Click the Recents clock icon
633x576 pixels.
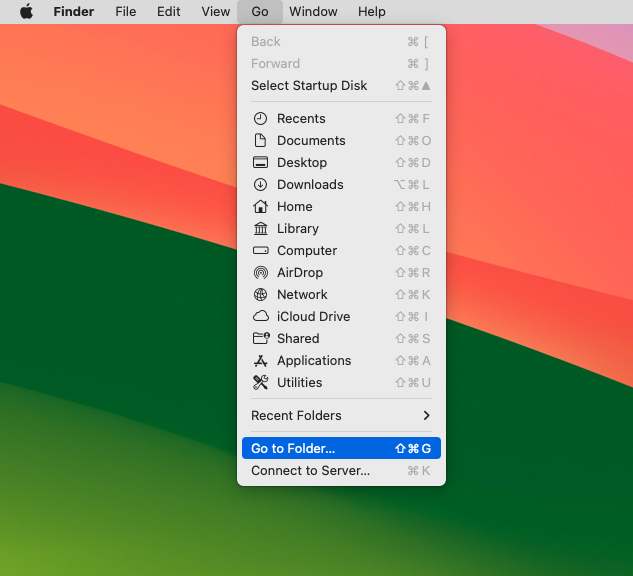coord(260,119)
